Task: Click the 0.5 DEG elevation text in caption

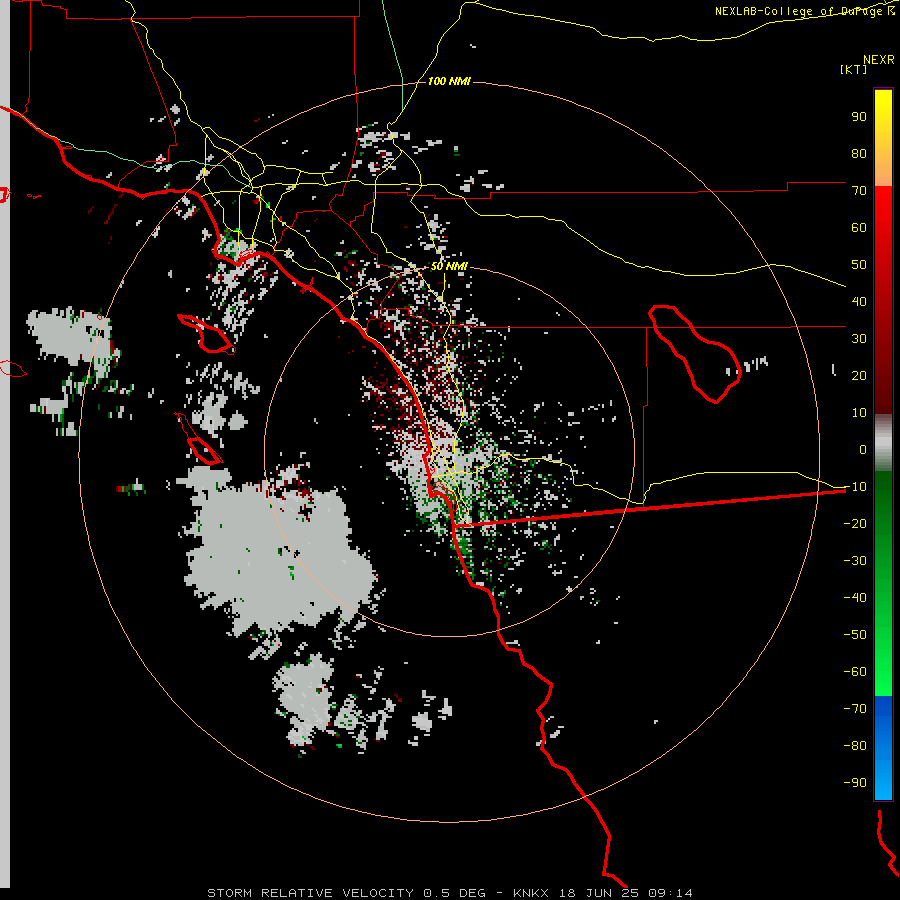Action: [455, 893]
